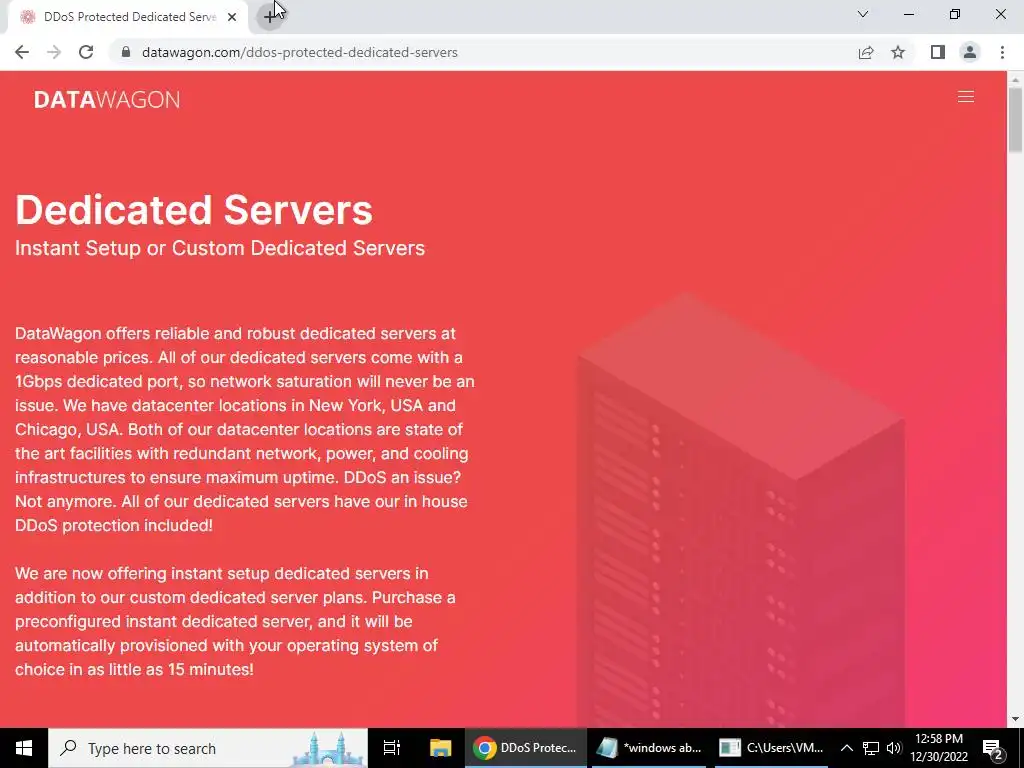Open the Chrome side panel
Screen dimensions: 1024x768
point(938,52)
